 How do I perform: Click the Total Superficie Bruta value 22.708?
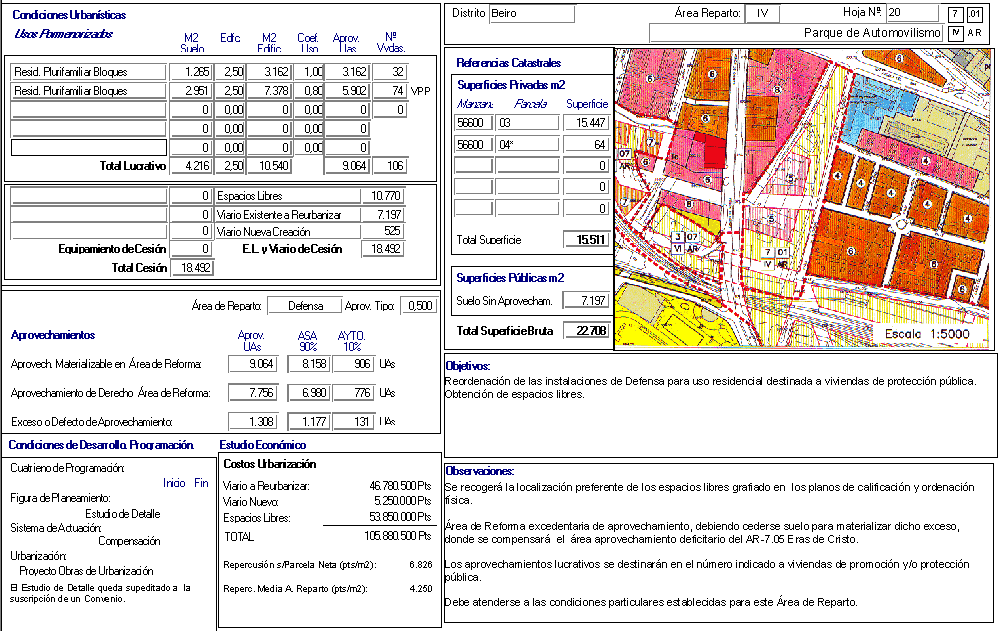coord(586,331)
